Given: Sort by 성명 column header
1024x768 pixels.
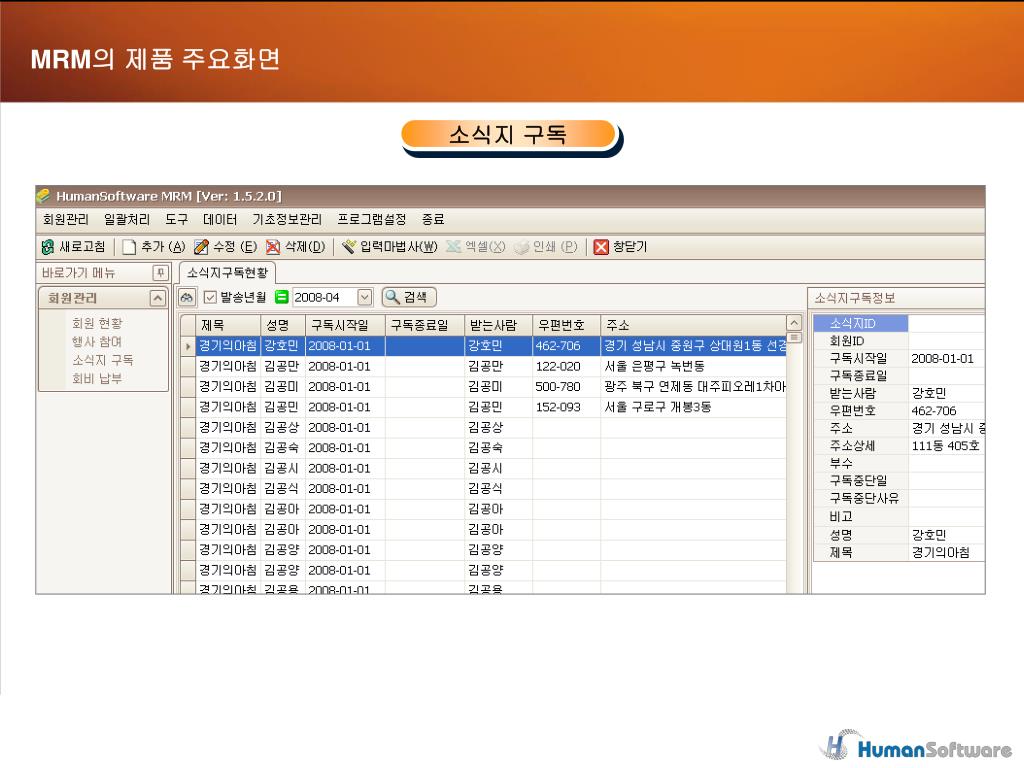Looking at the screenshot, I should pos(283,325).
